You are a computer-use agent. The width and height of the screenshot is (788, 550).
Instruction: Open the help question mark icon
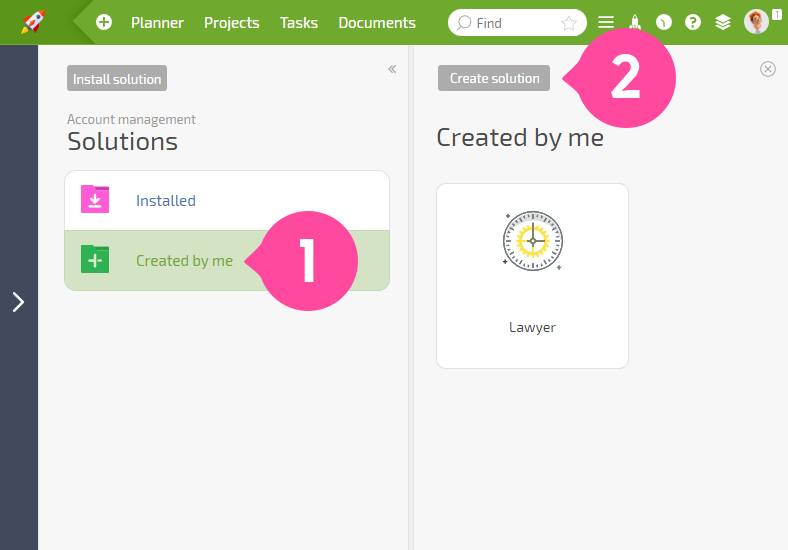(693, 22)
